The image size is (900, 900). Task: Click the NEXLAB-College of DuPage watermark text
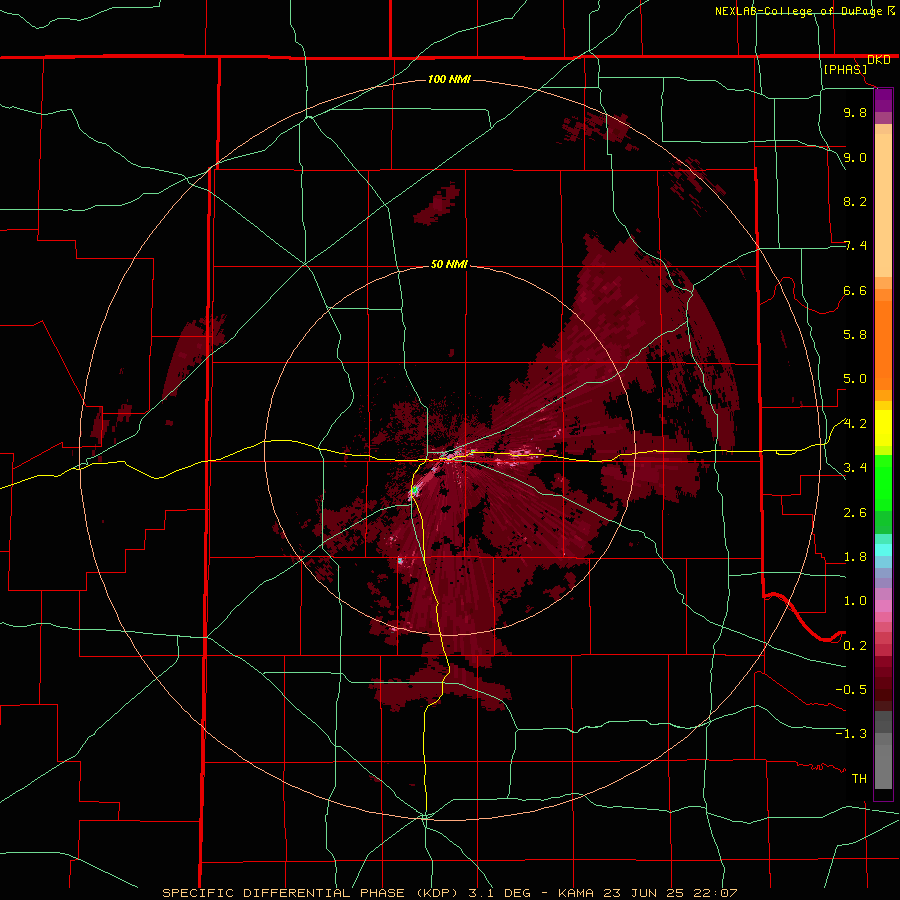pos(799,11)
